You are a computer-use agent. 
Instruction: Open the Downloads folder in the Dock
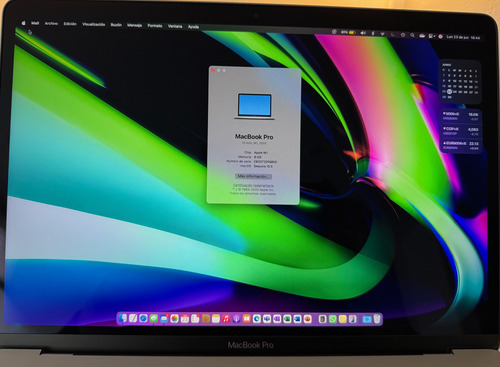[367, 319]
